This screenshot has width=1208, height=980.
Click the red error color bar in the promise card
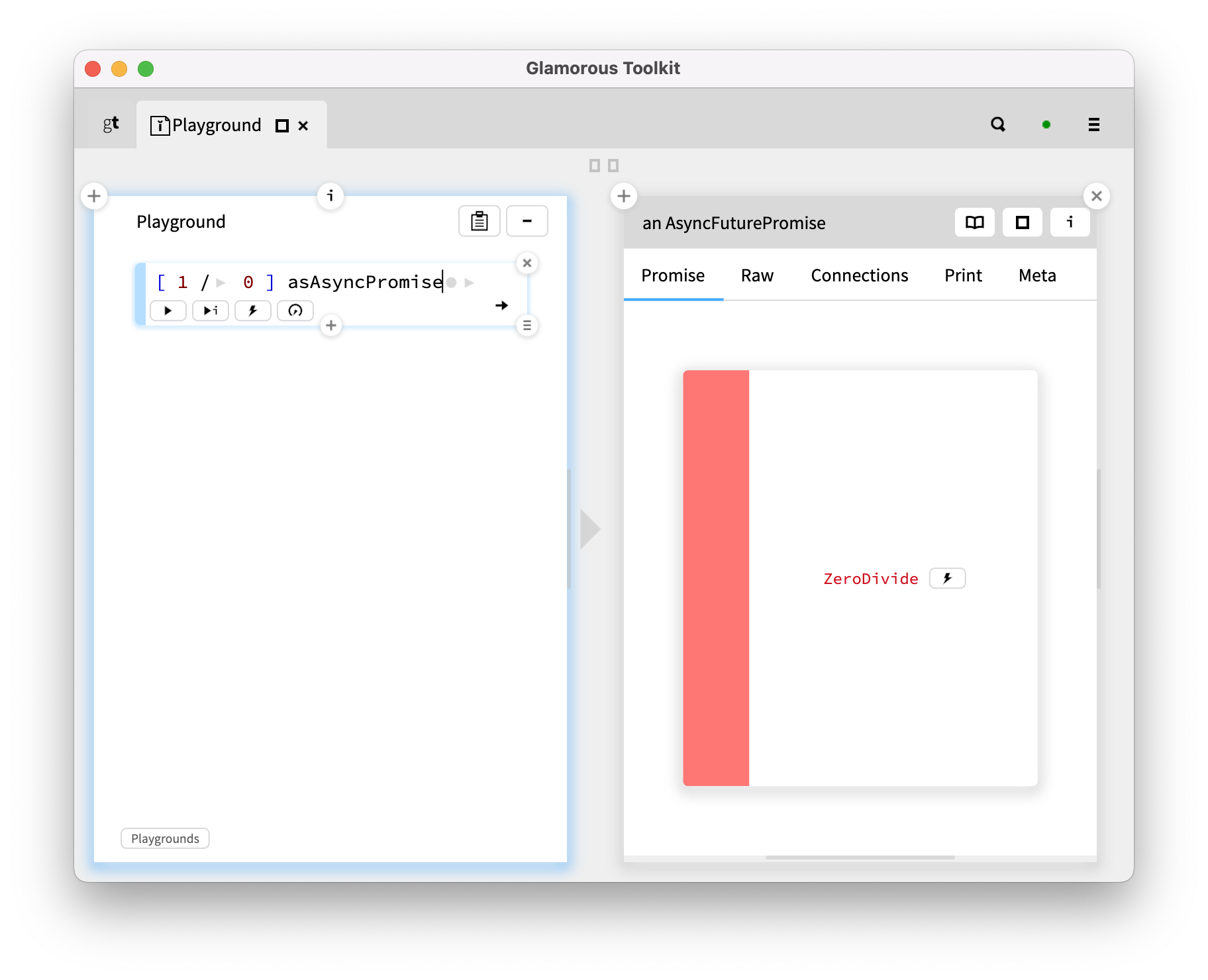click(715, 577)
